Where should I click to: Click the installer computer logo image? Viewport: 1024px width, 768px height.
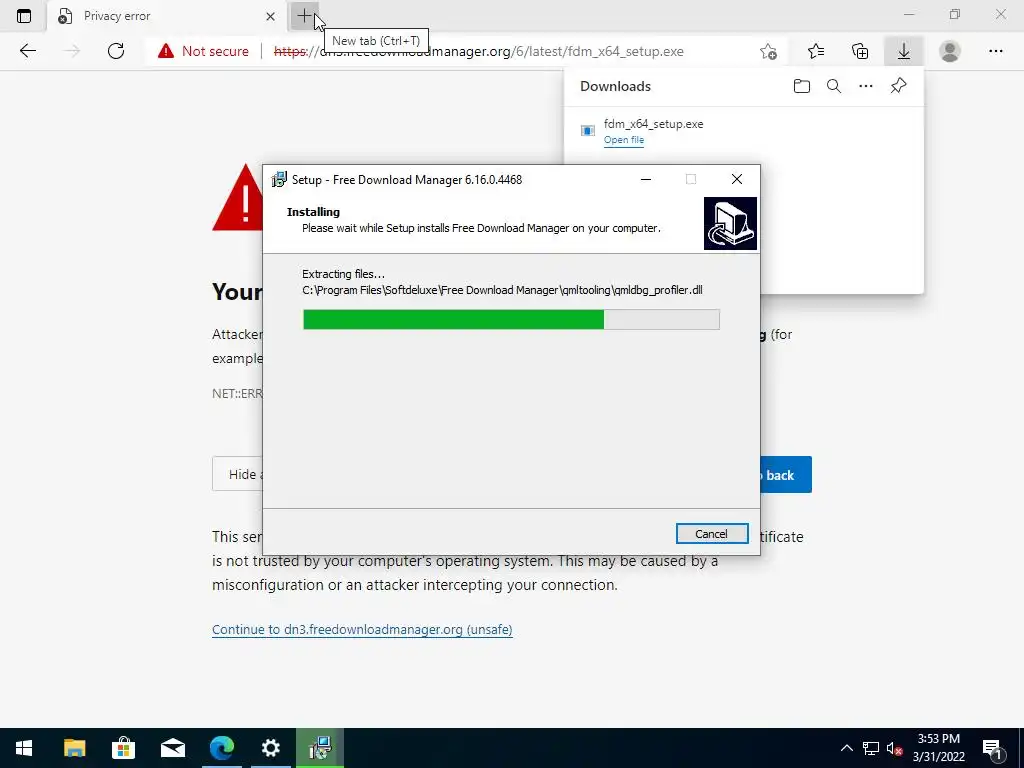point(730,223)
